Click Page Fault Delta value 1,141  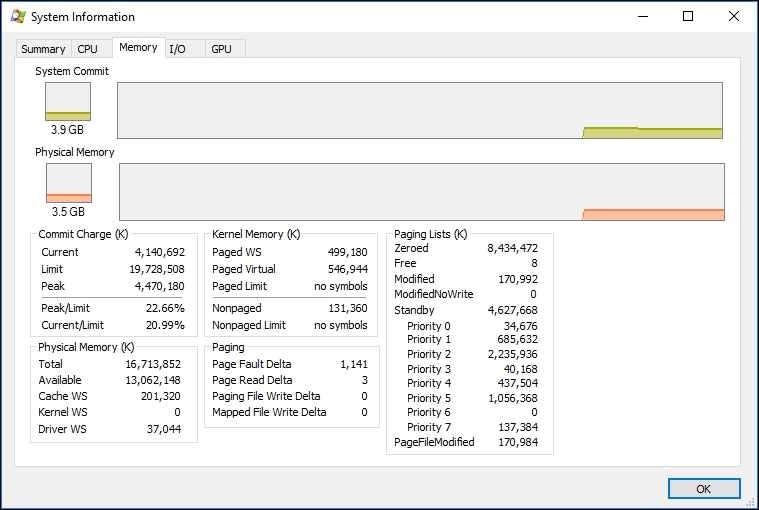pos(354,364)
